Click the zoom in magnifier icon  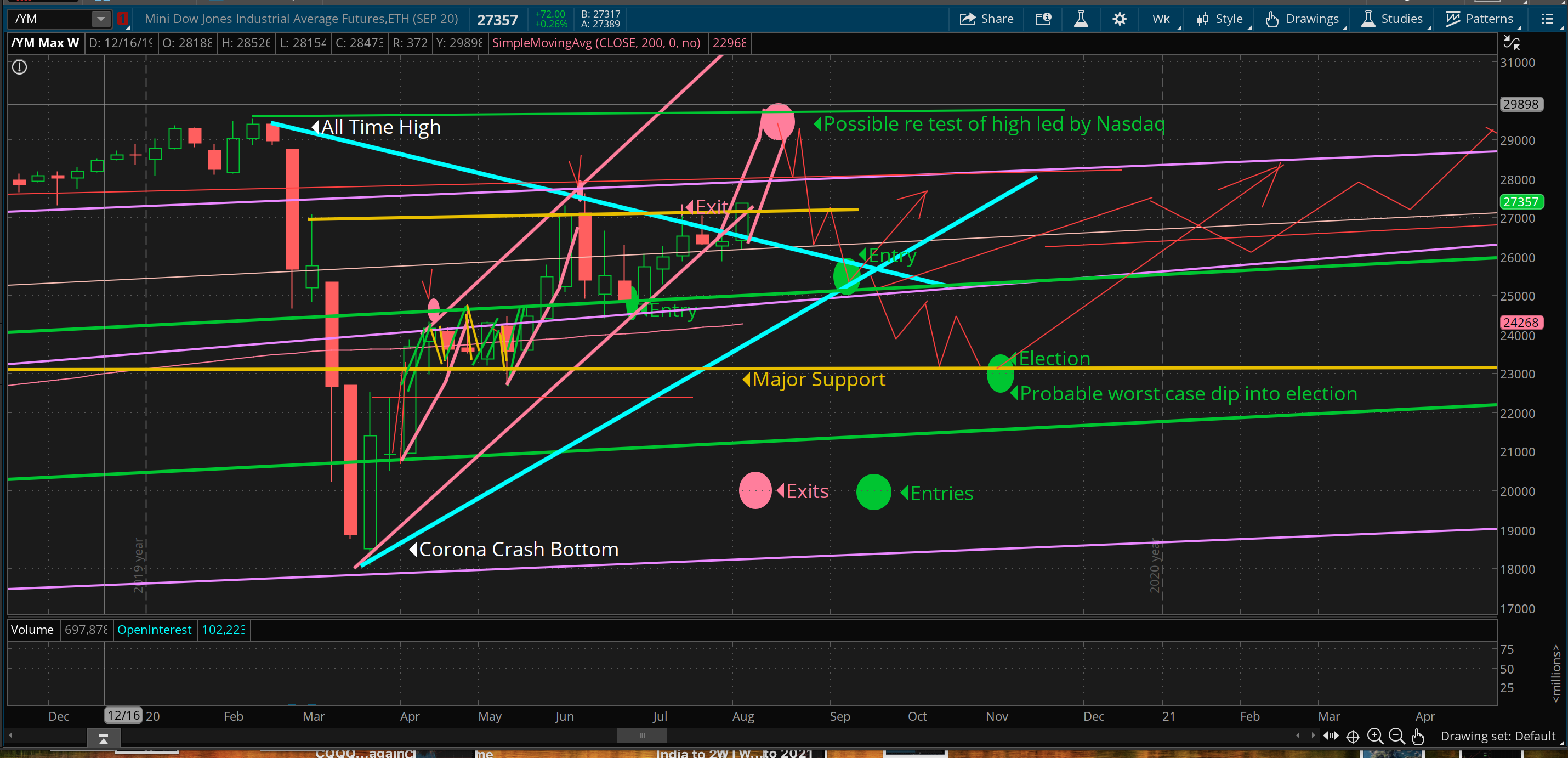pos(1374,736)
